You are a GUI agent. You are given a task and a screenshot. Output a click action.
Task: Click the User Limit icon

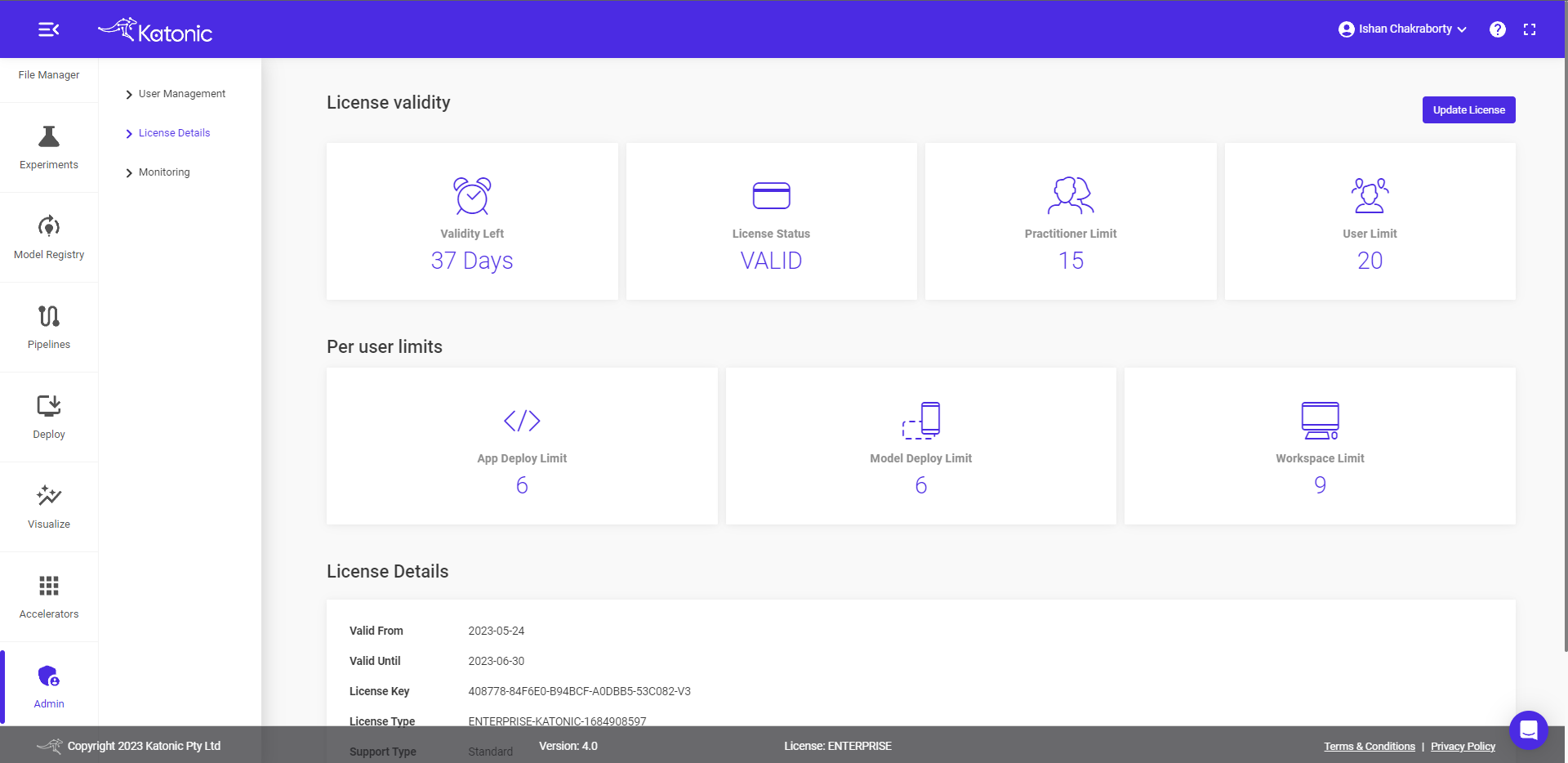point(1370,195)
